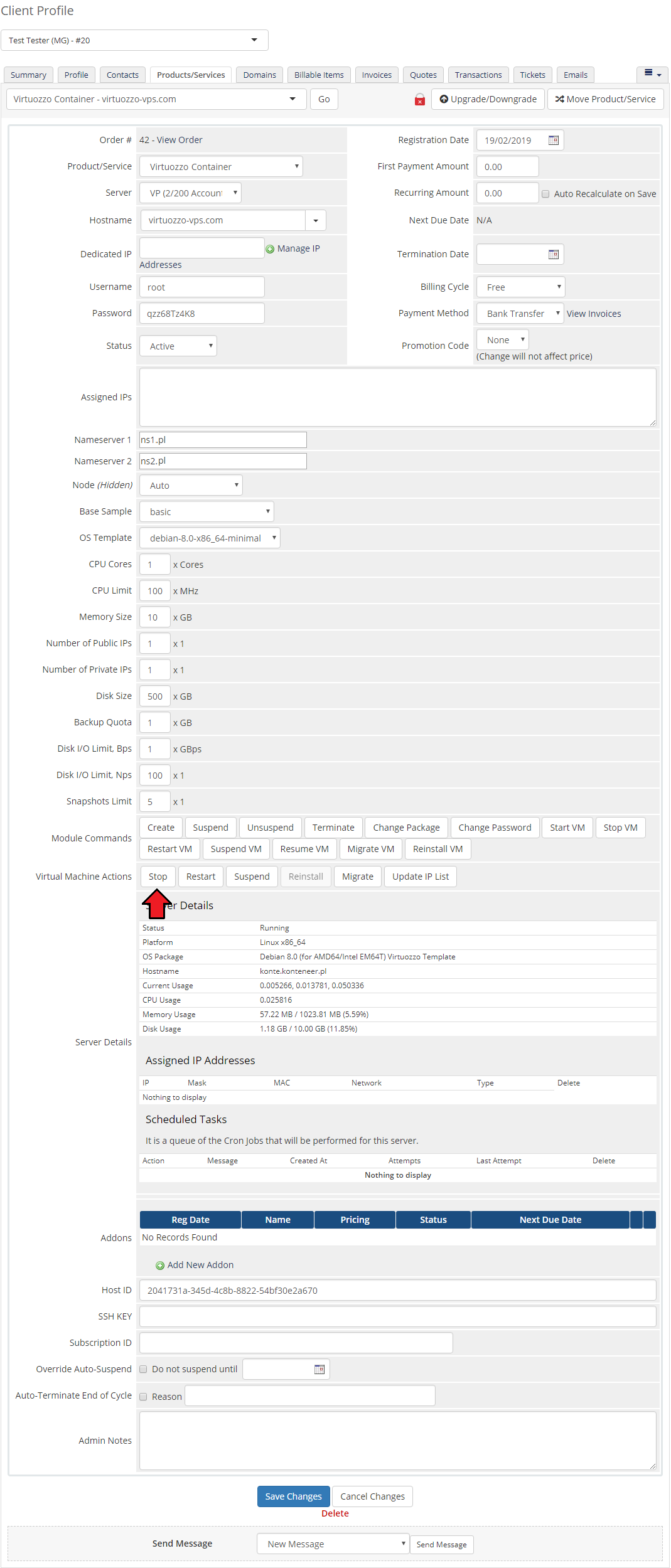Screen dimensions: 671x1568
Task: Open the Termination Date calendar picker
Action: tap(553, 254)
